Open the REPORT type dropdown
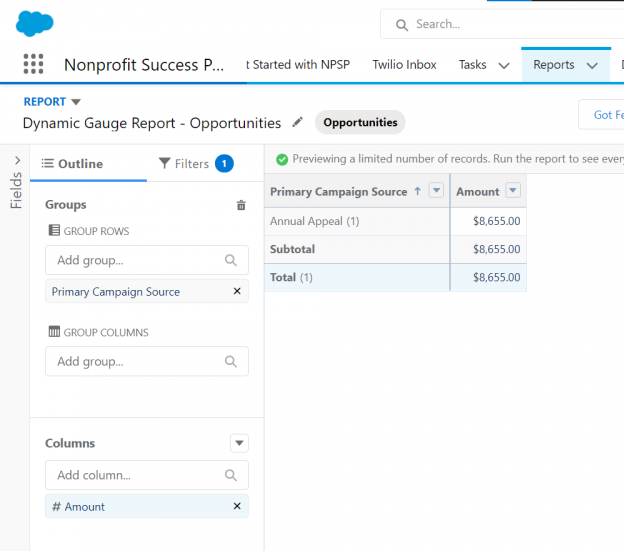The width and height of the screenshot is (624, 551). [x=76, y=102]
